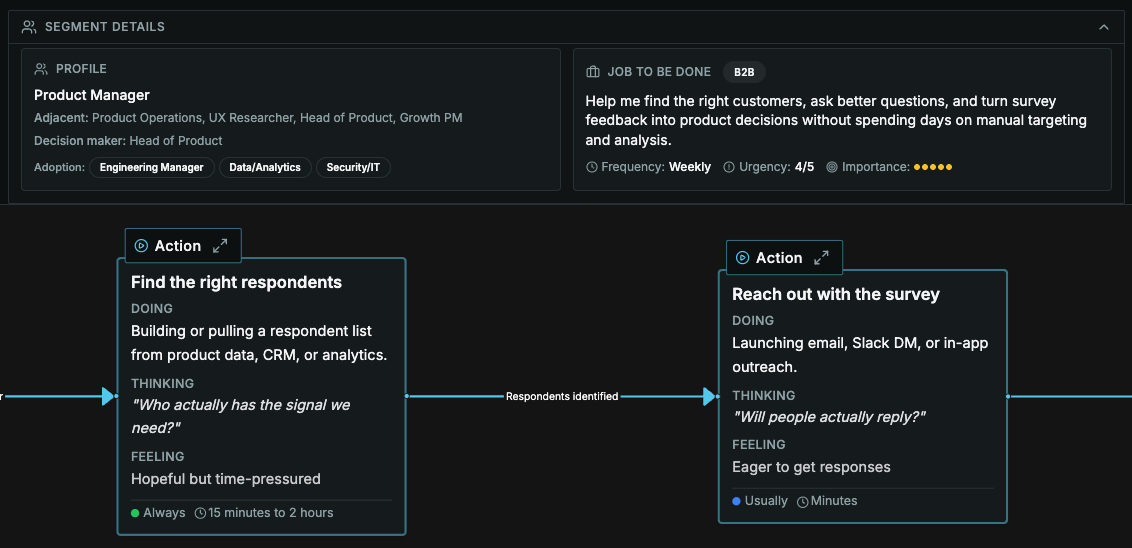Click the Respondents identified edge label
The width and height of the screenshot is (1132, 548).
click(562, 396)
